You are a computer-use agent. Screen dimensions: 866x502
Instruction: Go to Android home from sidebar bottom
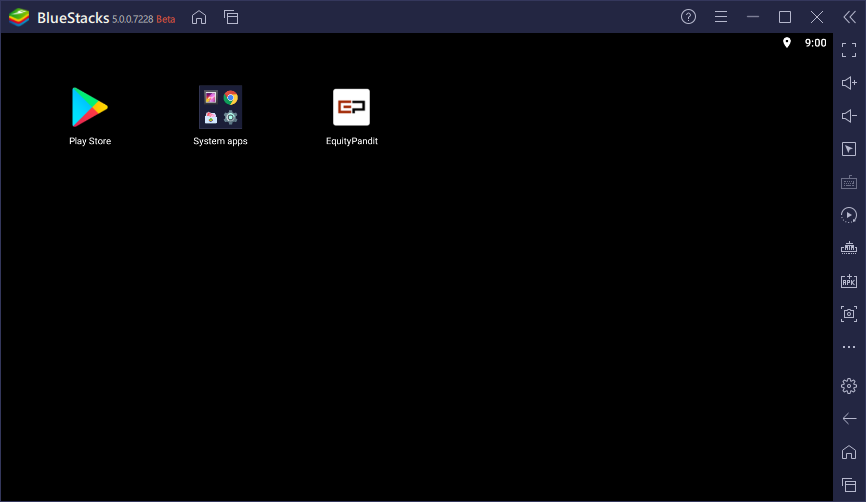849,452
